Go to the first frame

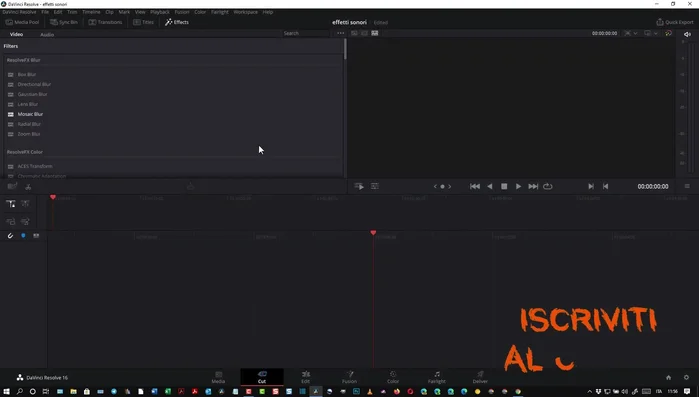click(475, 186)
